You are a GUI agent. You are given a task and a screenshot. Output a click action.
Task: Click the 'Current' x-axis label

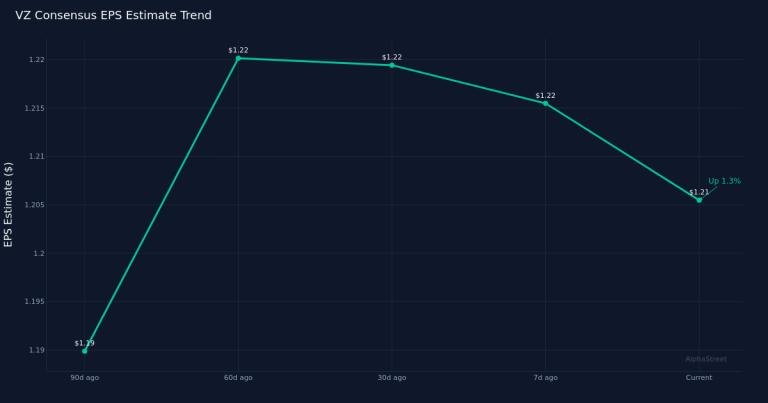point(699,378)
